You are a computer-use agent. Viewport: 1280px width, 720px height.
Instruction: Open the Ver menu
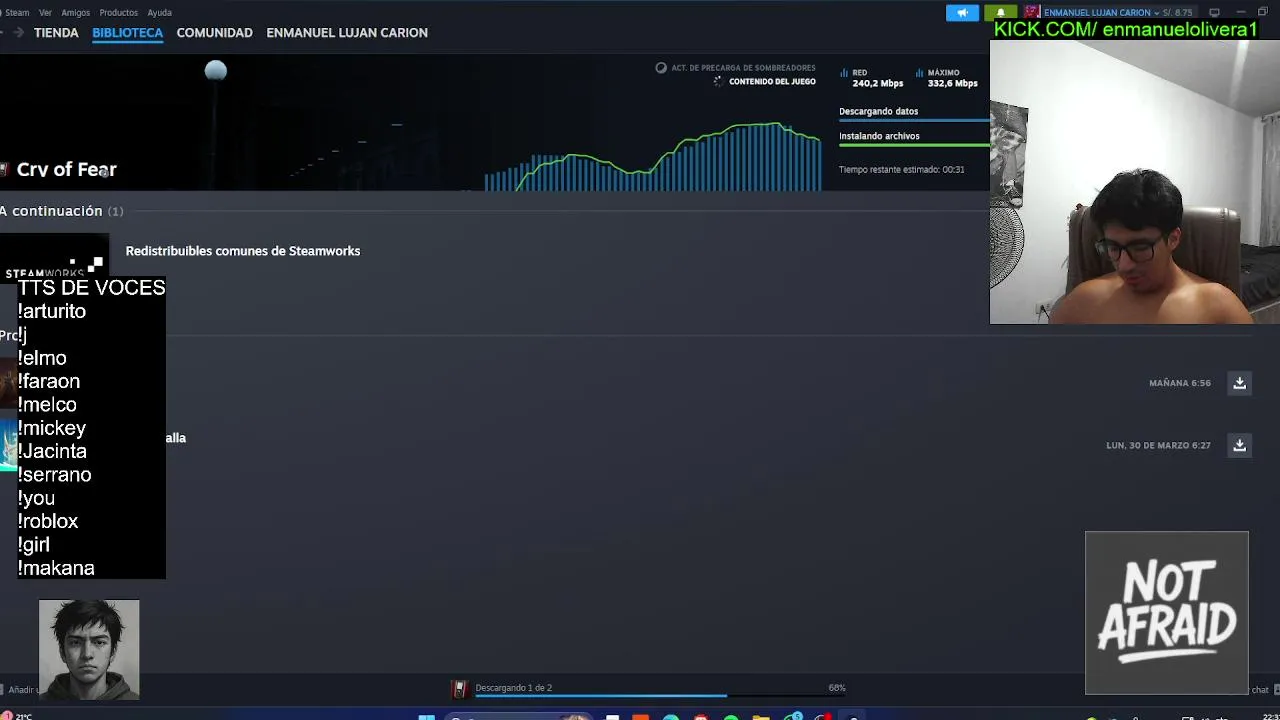click(45, 12)
